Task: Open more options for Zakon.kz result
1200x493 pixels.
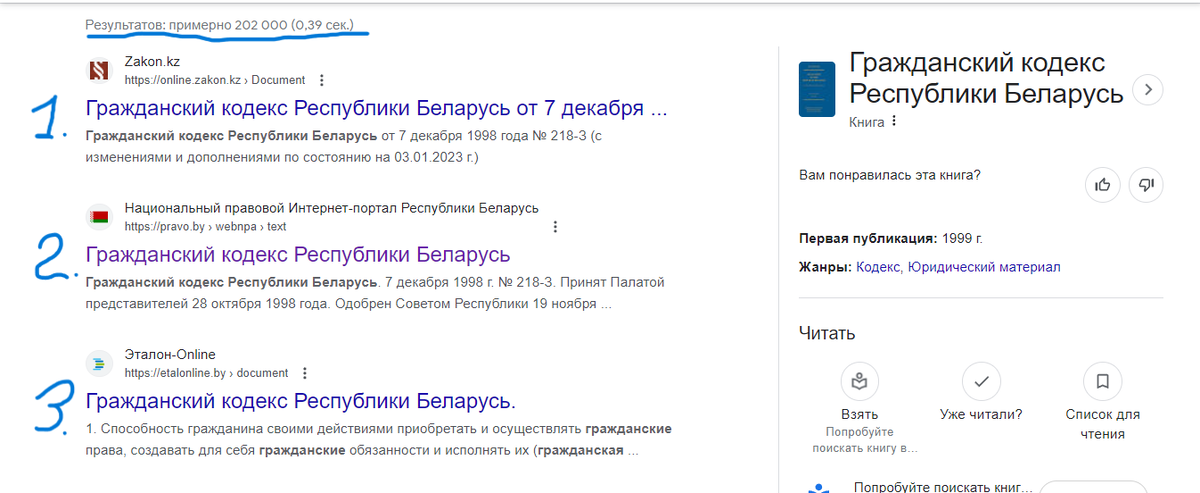Action: (321, 80)
